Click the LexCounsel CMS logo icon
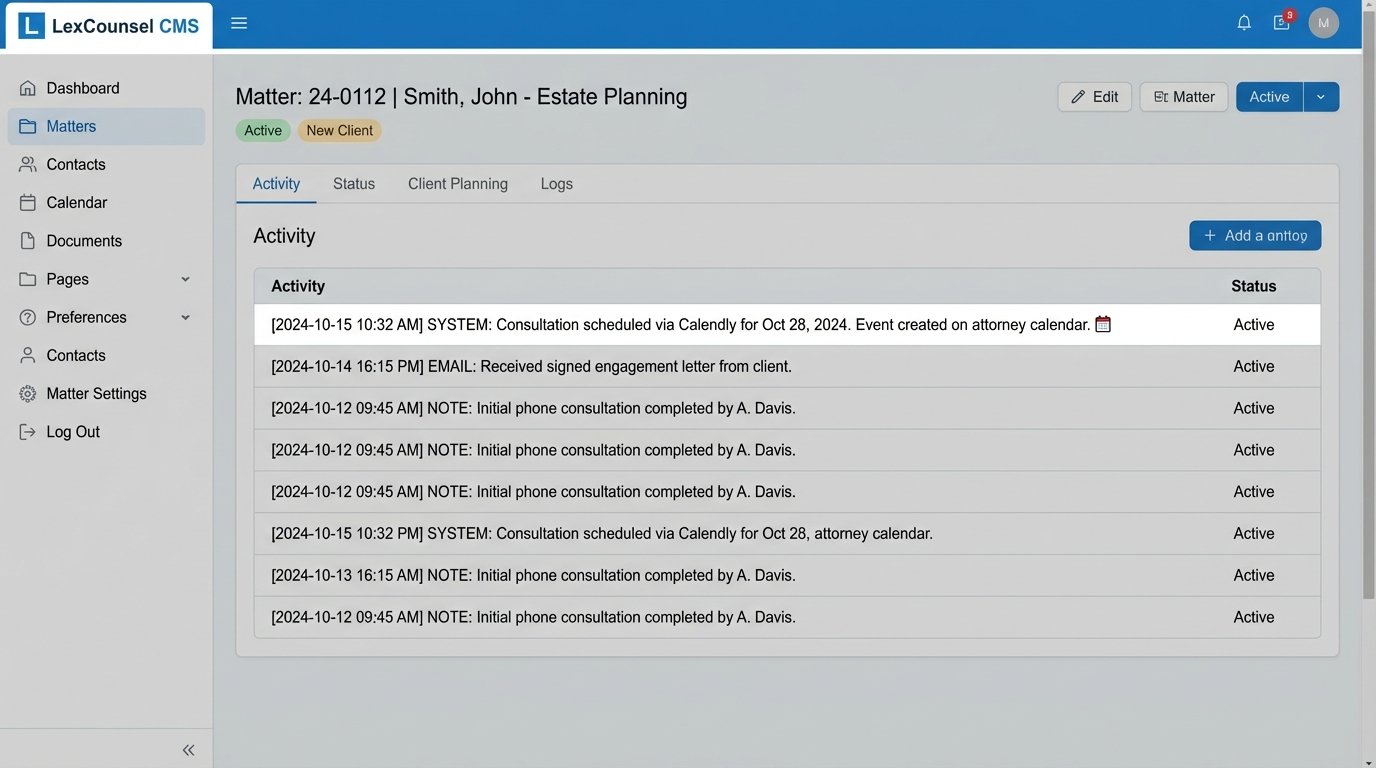The width and height of the screenshot is (1376, 768). [x=31, y=24]
